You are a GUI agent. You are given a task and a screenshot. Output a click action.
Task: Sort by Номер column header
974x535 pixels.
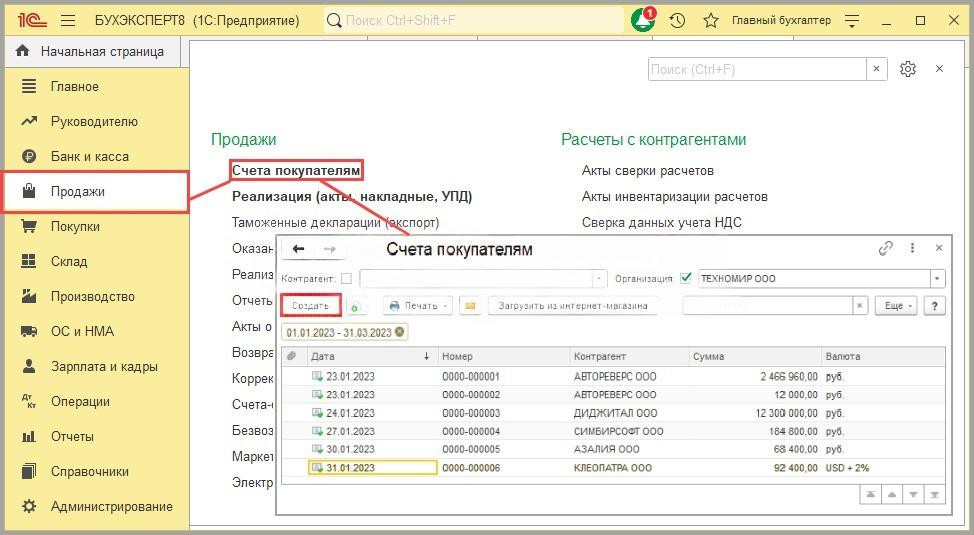pos(504,357)
